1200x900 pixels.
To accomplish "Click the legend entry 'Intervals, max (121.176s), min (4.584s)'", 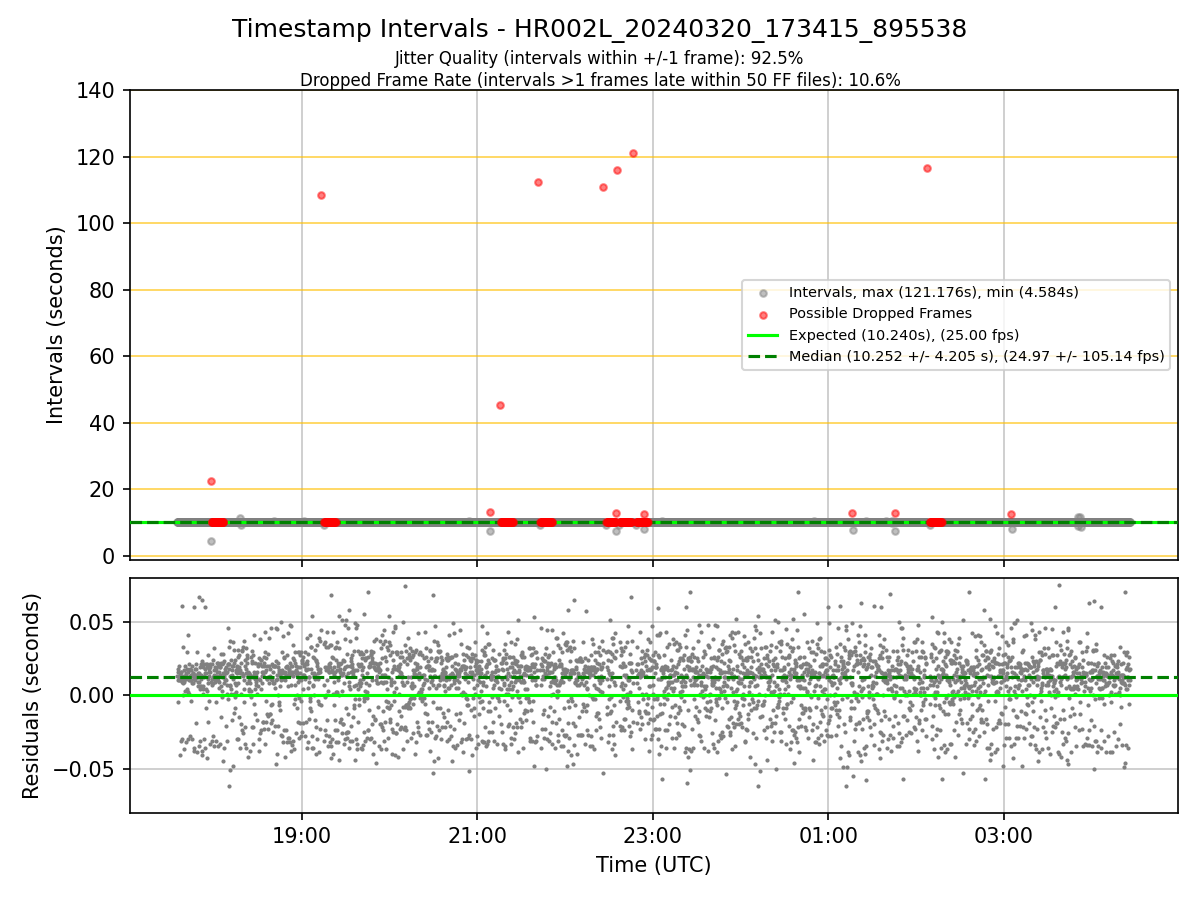I will click(x=933, y=293).
